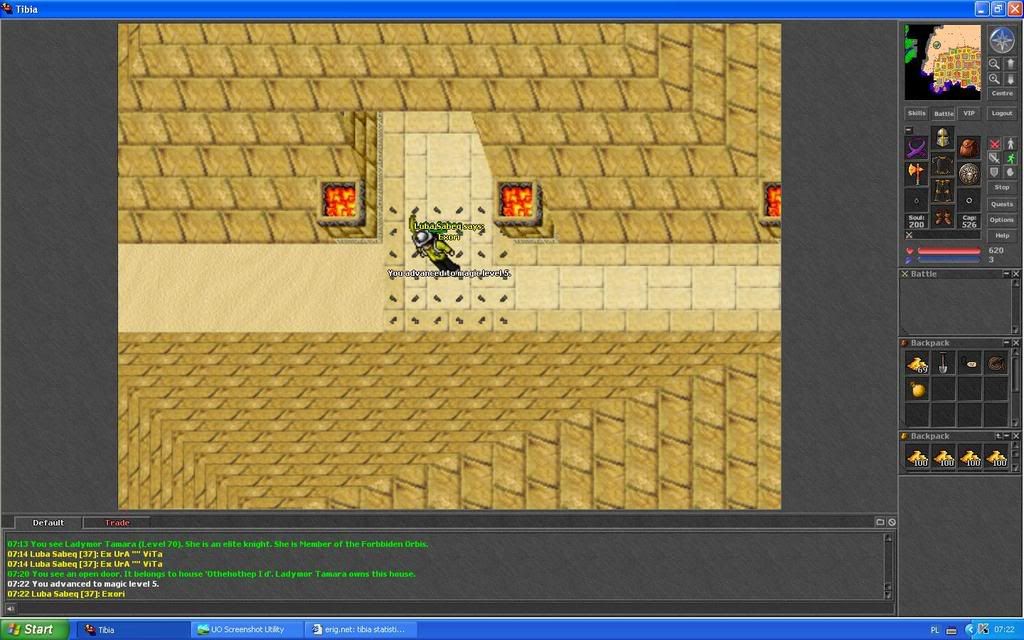Switch to erig.net tibia statistics taskbar window
The width and height of the screenshot is (1024, 640).
click(x=362, y=630)
